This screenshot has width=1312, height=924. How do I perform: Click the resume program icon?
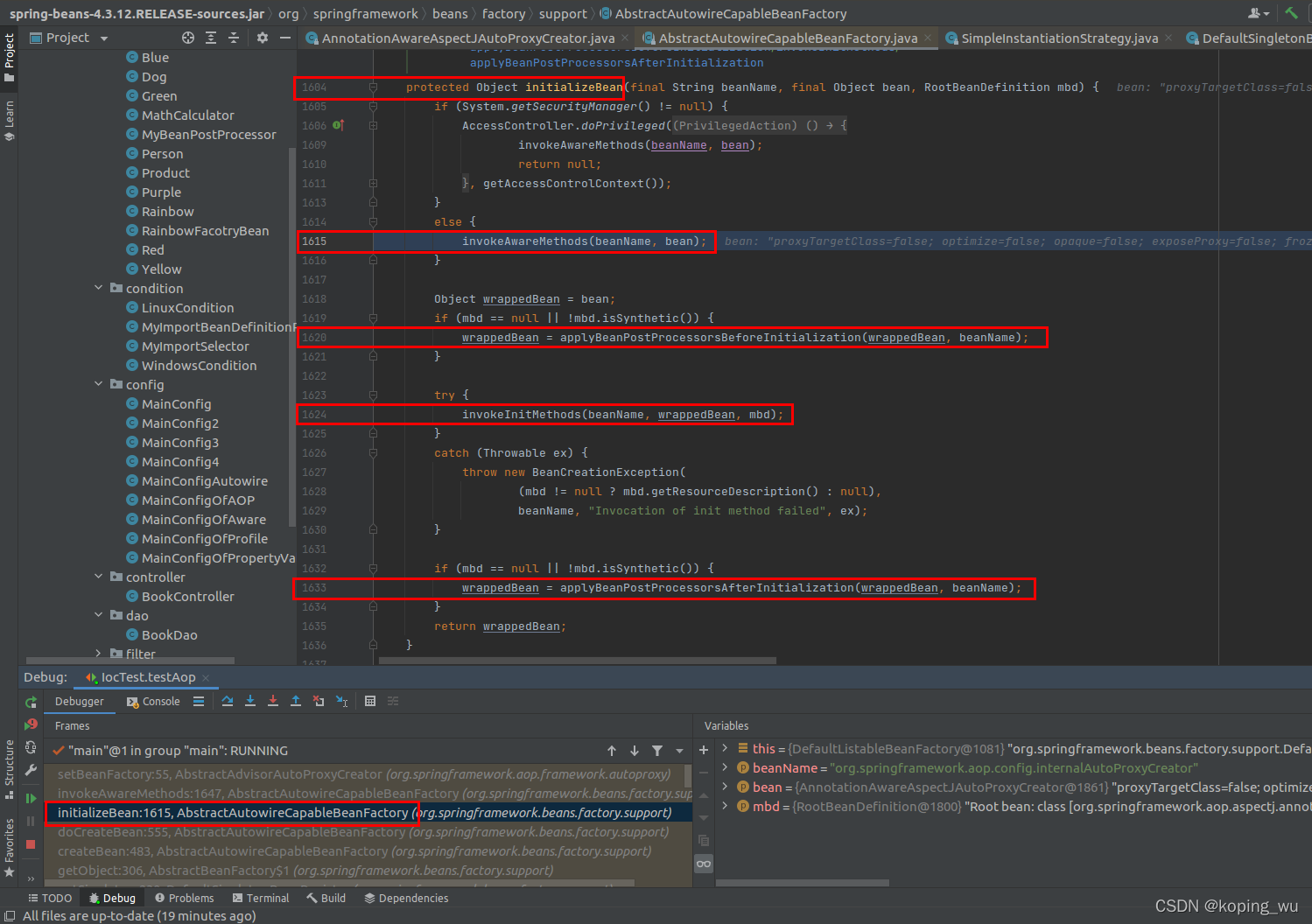[x=32, y=798]
